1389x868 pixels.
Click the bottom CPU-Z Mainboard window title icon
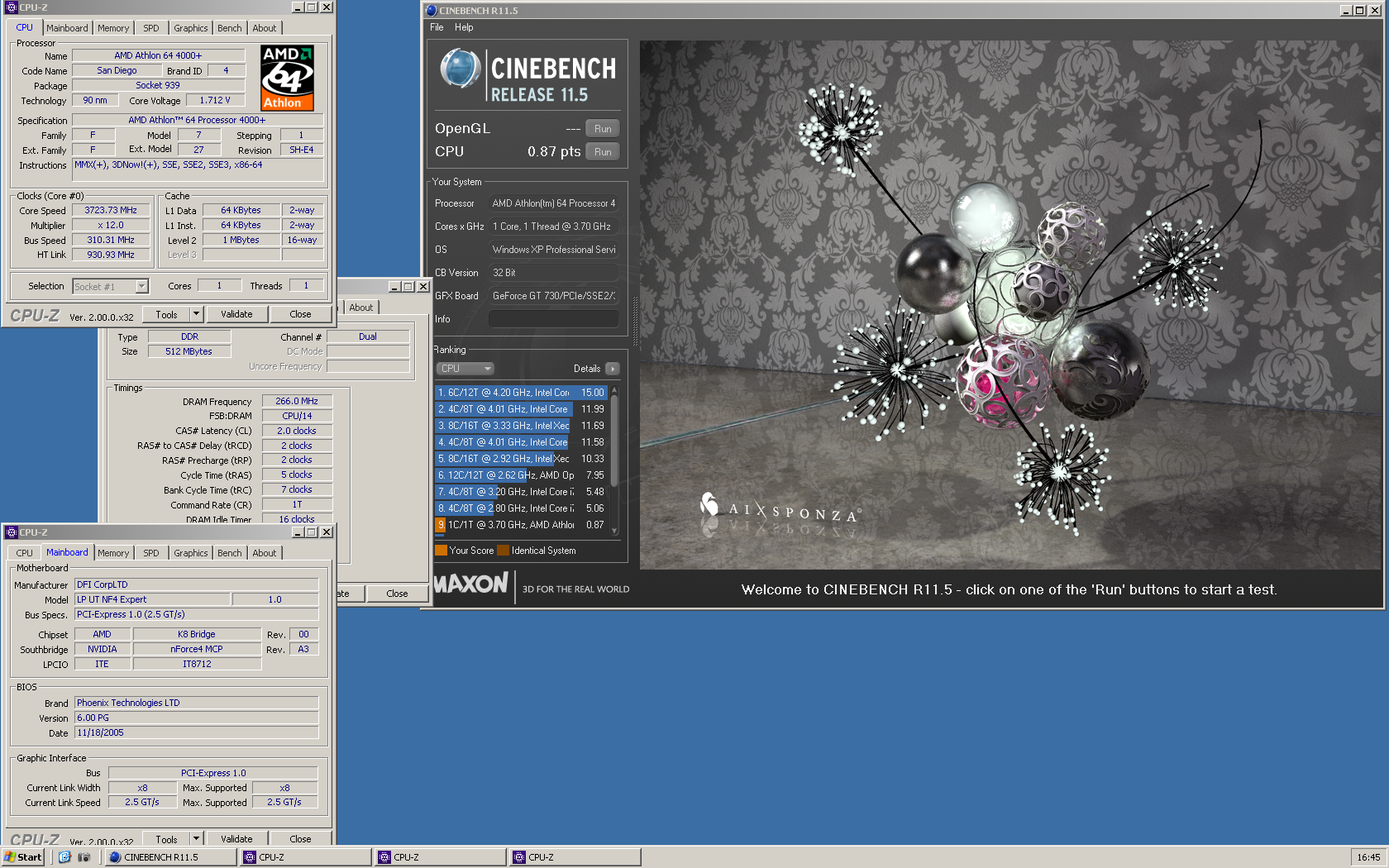(12, 532)
